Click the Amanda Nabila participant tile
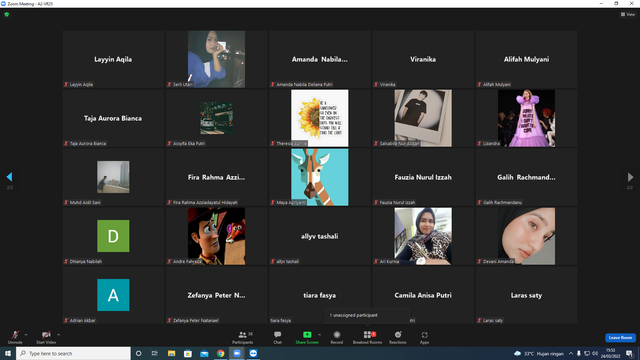 320,59
